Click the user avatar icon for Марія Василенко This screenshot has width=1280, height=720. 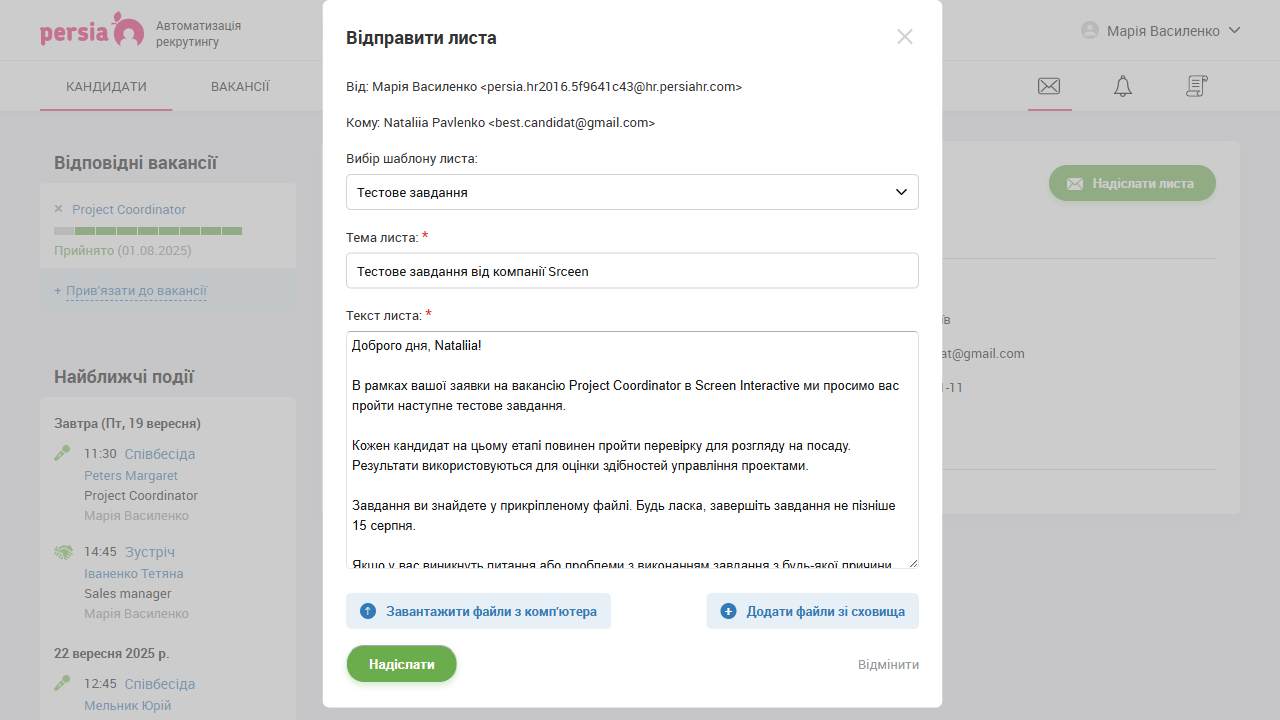click(1090, 31)
